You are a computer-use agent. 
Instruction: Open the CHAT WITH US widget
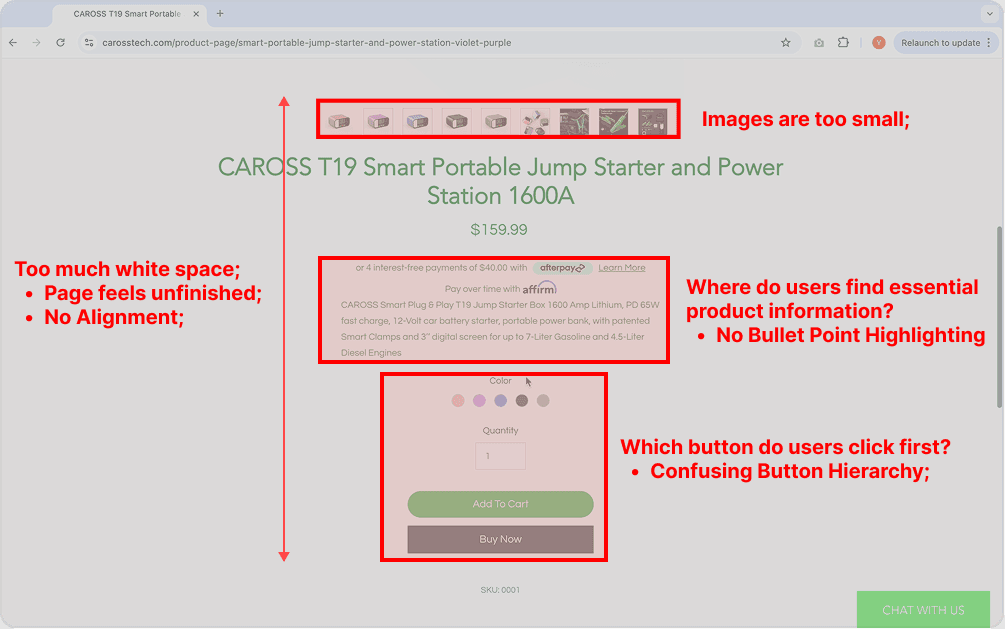point(923,610)
